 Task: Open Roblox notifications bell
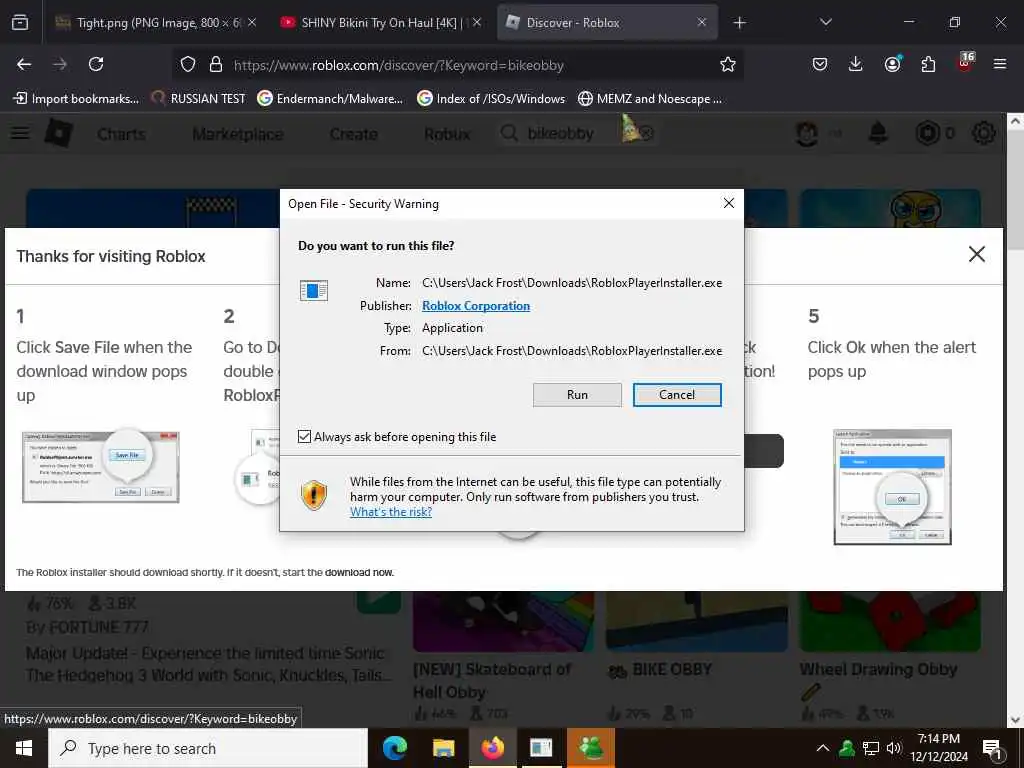(878, 133)
